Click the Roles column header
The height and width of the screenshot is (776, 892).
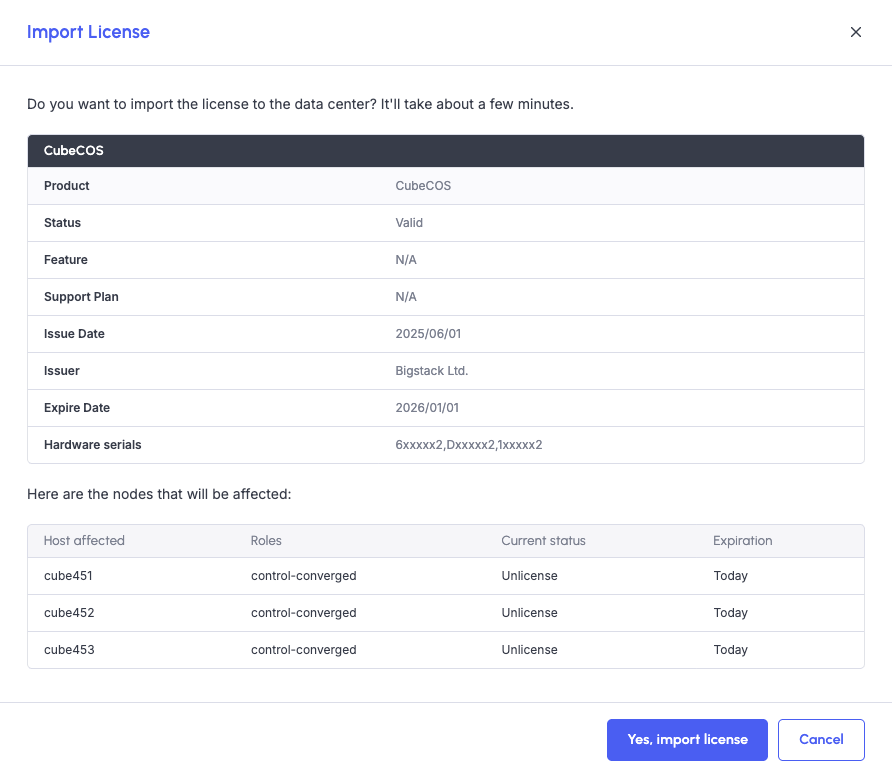coord(266,541)
